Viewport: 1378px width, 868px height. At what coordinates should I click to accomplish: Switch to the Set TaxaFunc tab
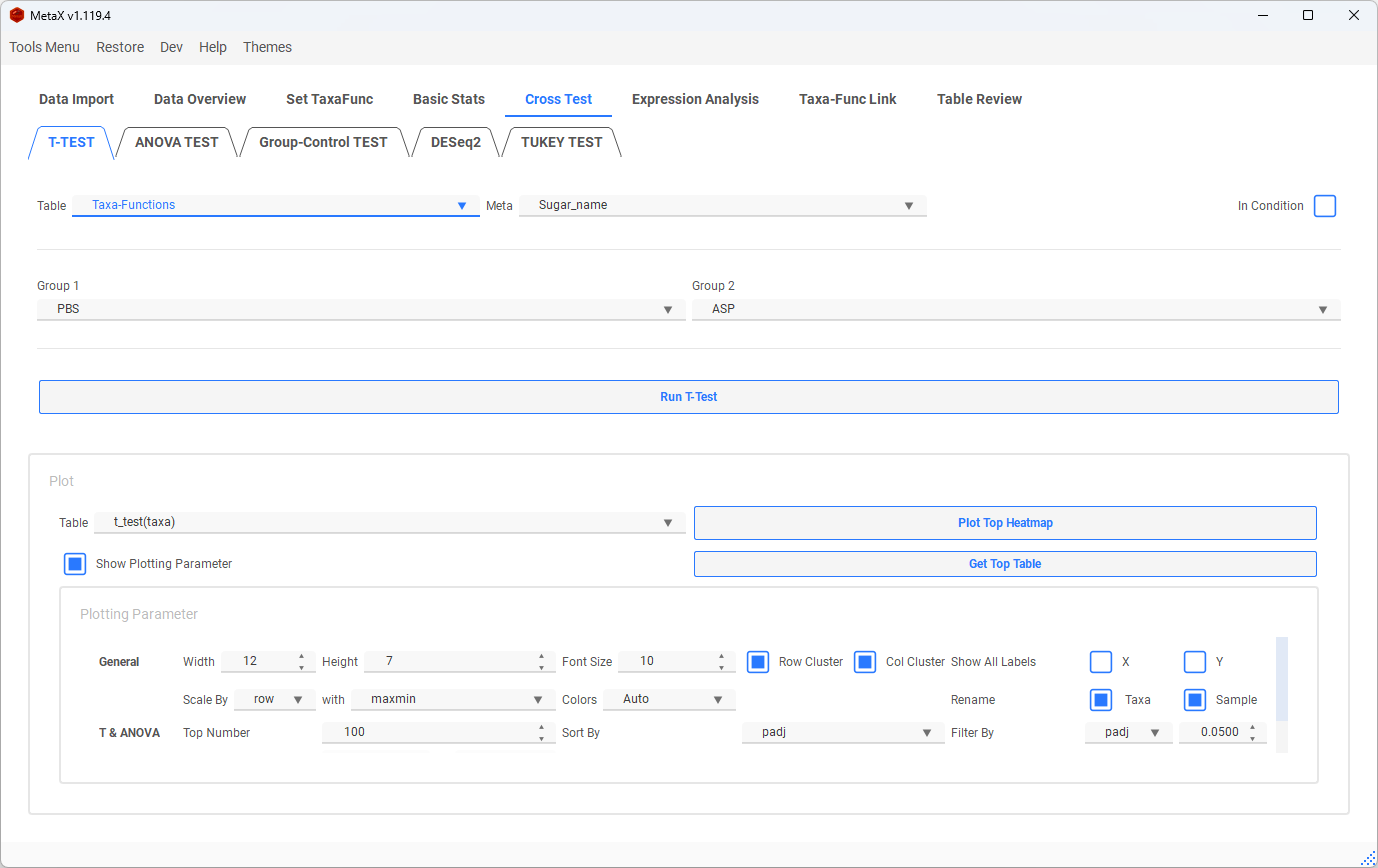tap(329, 99)
